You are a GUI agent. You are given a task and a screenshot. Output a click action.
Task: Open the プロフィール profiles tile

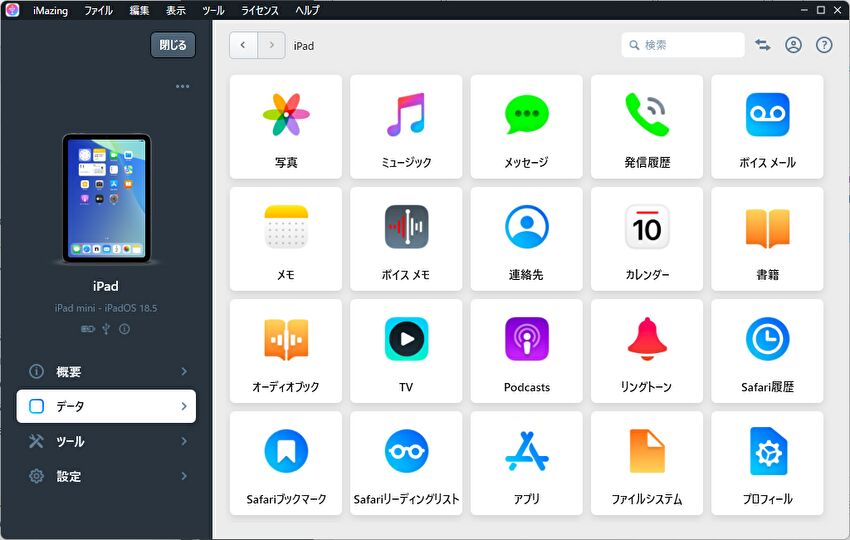(767, 464)
